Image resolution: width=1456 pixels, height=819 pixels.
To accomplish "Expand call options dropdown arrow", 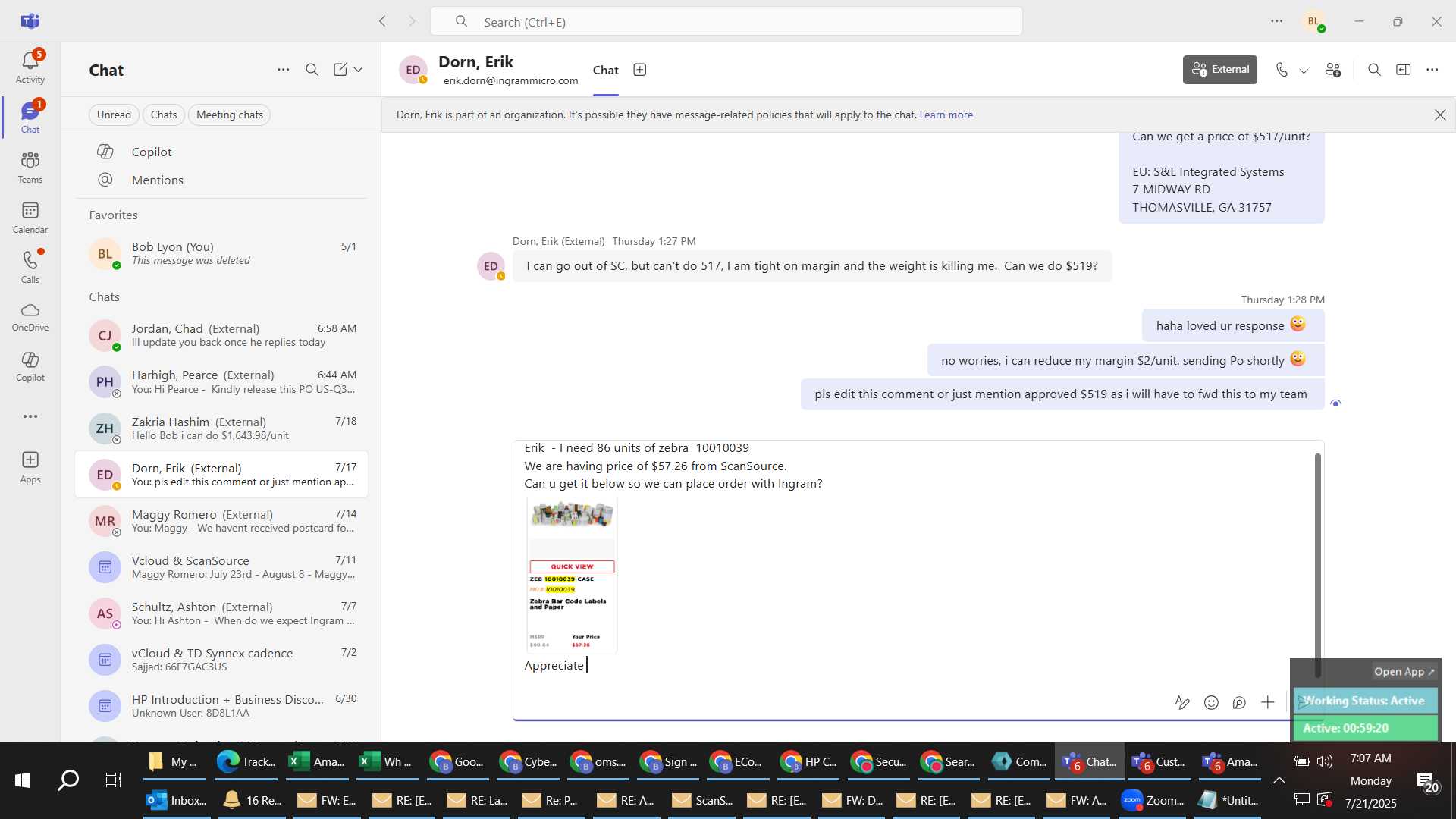I will pyautogui.click(x=1304, y=71).
